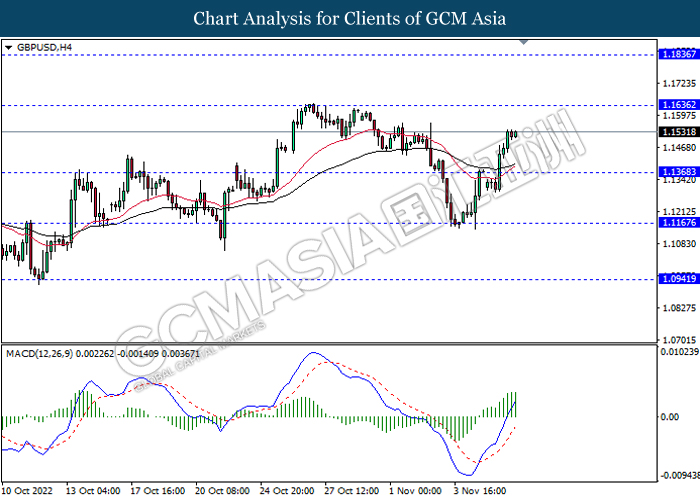The width and height of the screenshot is (700, 500).
Task: Select the 1.11676 support level label
Action: click(x=679, y=223)
